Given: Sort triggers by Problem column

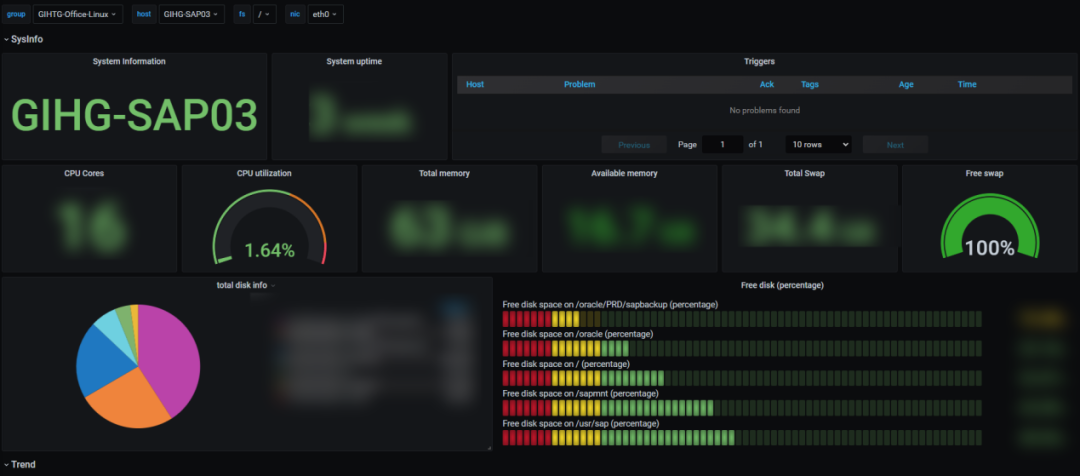Looking at the screenshot, I should [579, 85].
